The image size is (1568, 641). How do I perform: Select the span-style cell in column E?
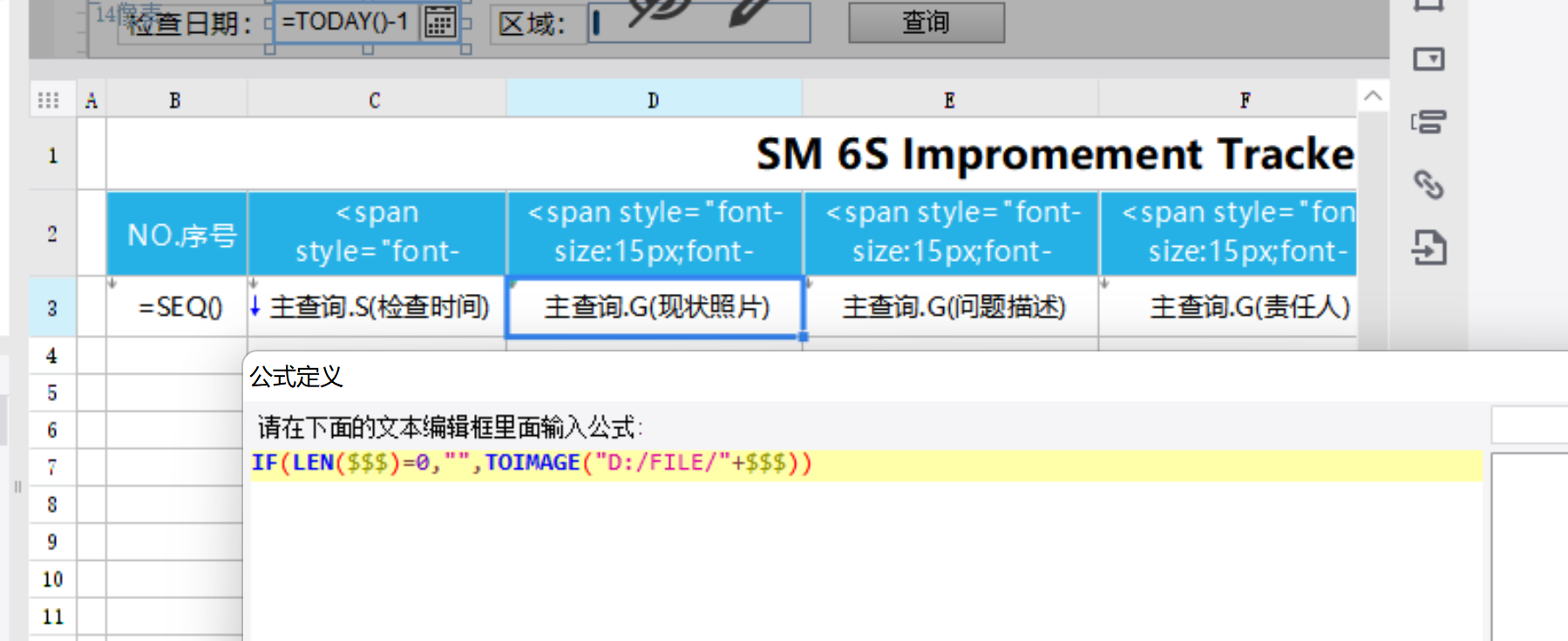951,234
